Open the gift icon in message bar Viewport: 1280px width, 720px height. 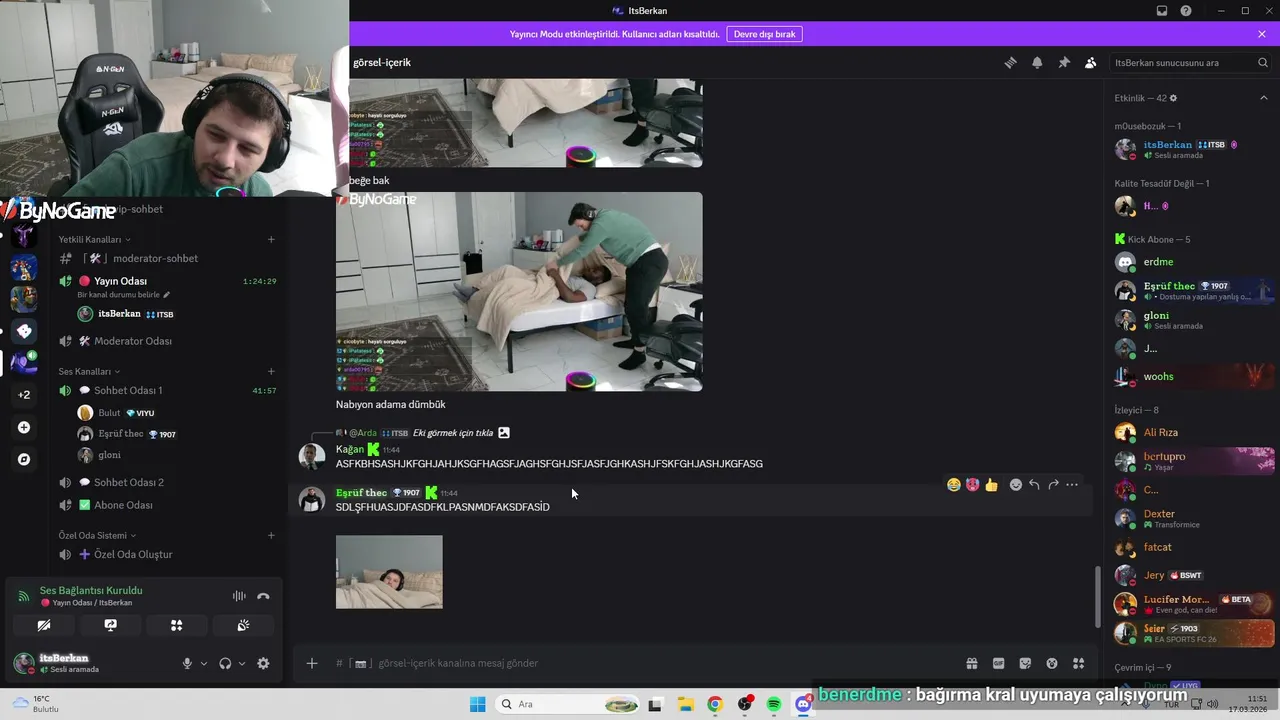pyautogui.click(x=971, y=663)
